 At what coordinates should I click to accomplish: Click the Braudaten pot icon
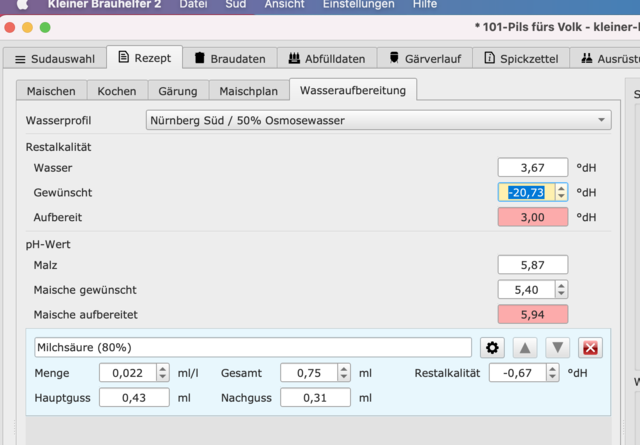coord(199,58)
